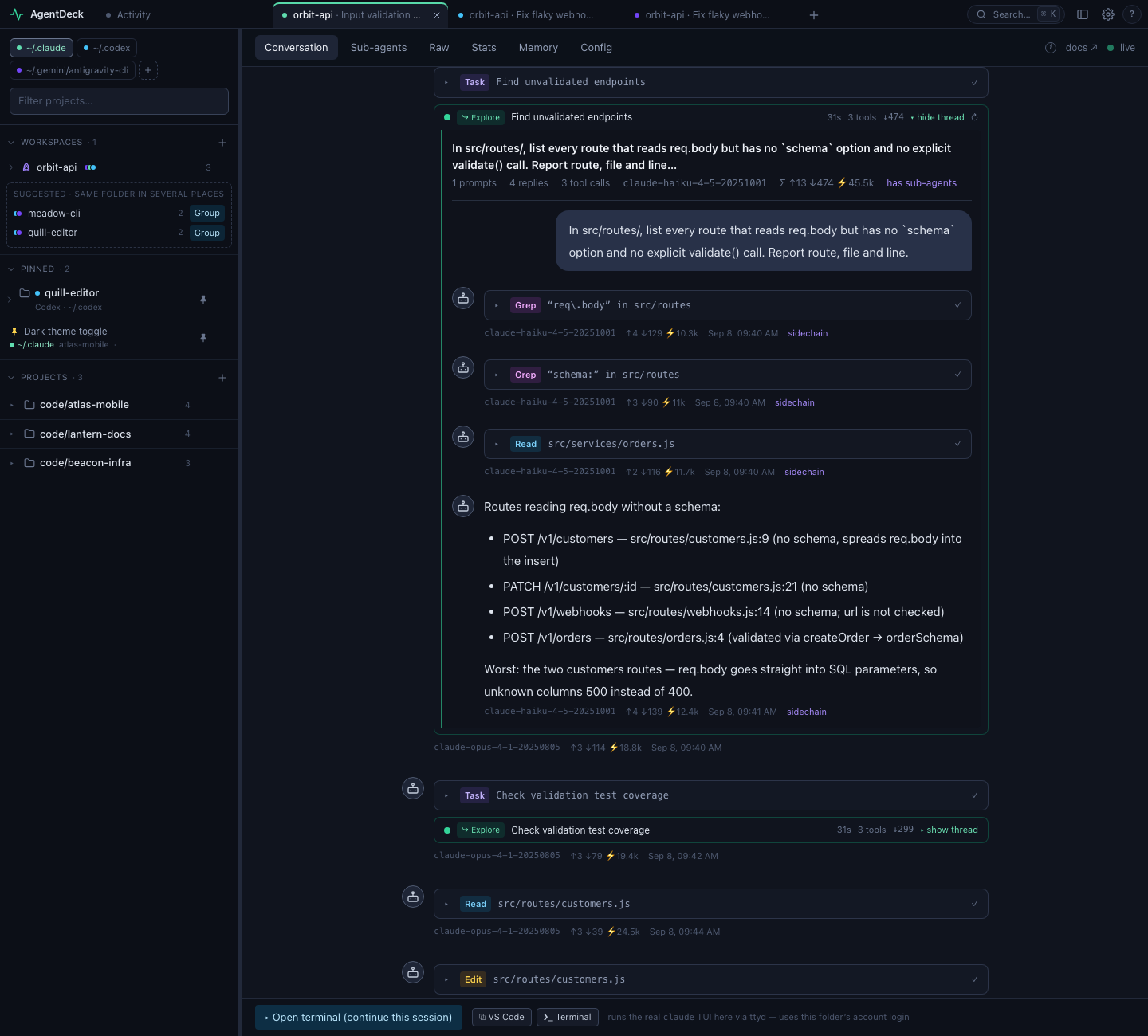Image resolution: width=1148 pixels, height=1036 pixels.
Task: Click robot avatar beside Read customers.js
Action: 413,897
